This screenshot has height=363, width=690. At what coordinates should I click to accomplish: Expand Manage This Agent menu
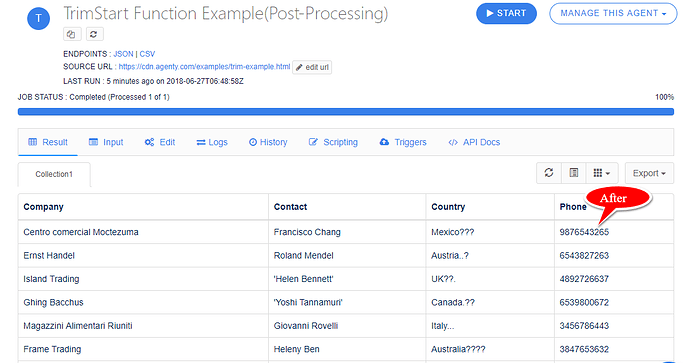tap(613, 13)
